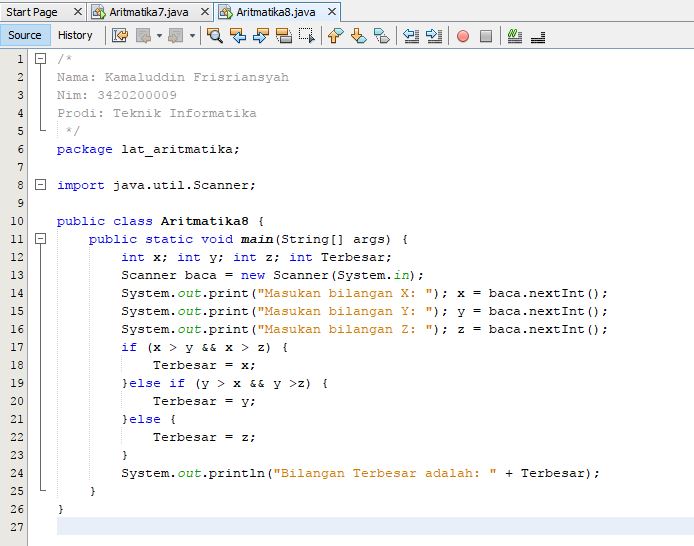Screen dimensions: 694x546
Task: Click line number 24 in the gutter
Action: [x=17, y=473]
